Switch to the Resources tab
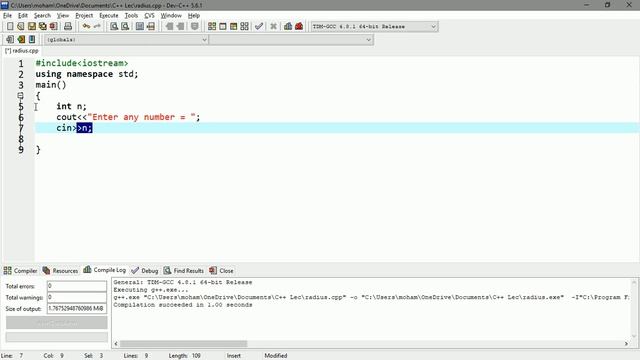This screenshot has width=640, height=360. 60,271
